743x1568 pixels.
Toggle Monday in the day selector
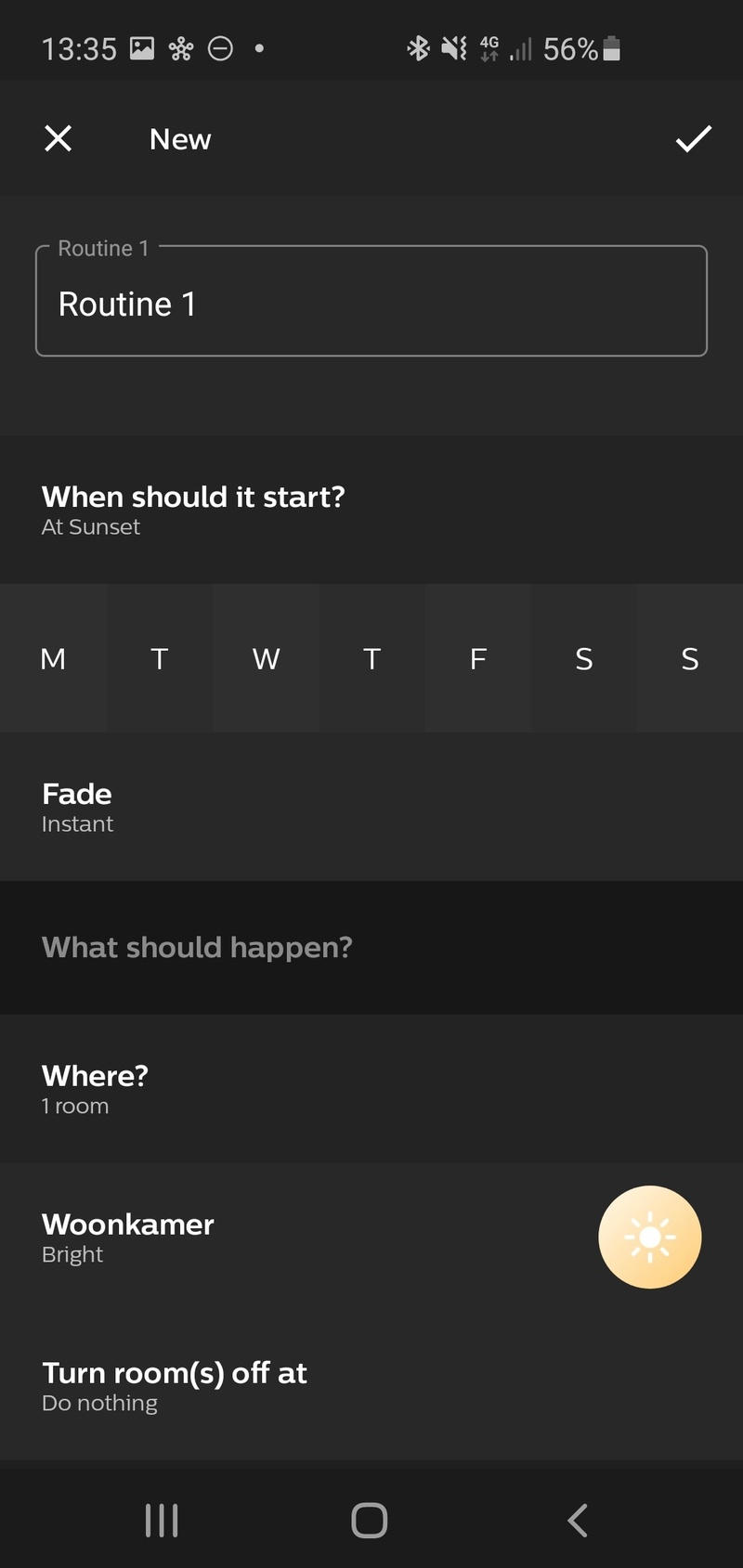point(53,658)
